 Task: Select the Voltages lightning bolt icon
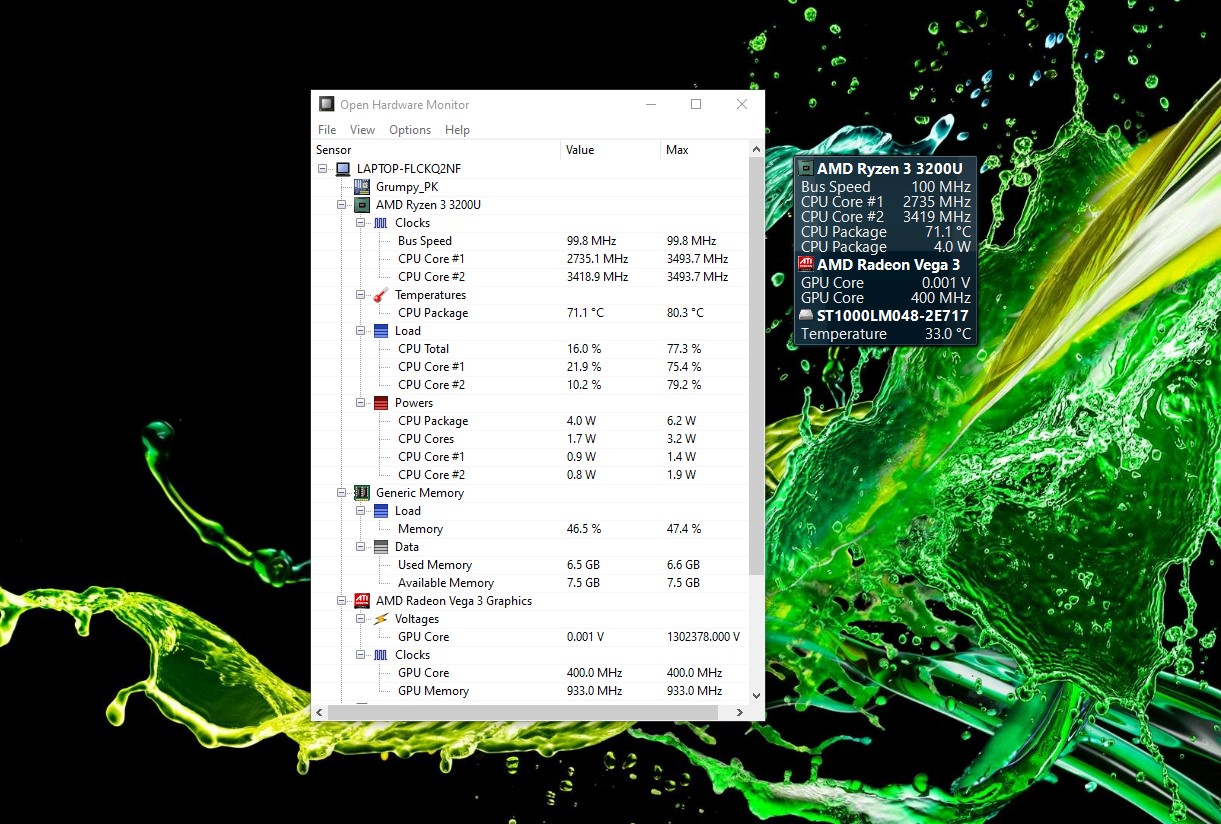tap(378, 618)
